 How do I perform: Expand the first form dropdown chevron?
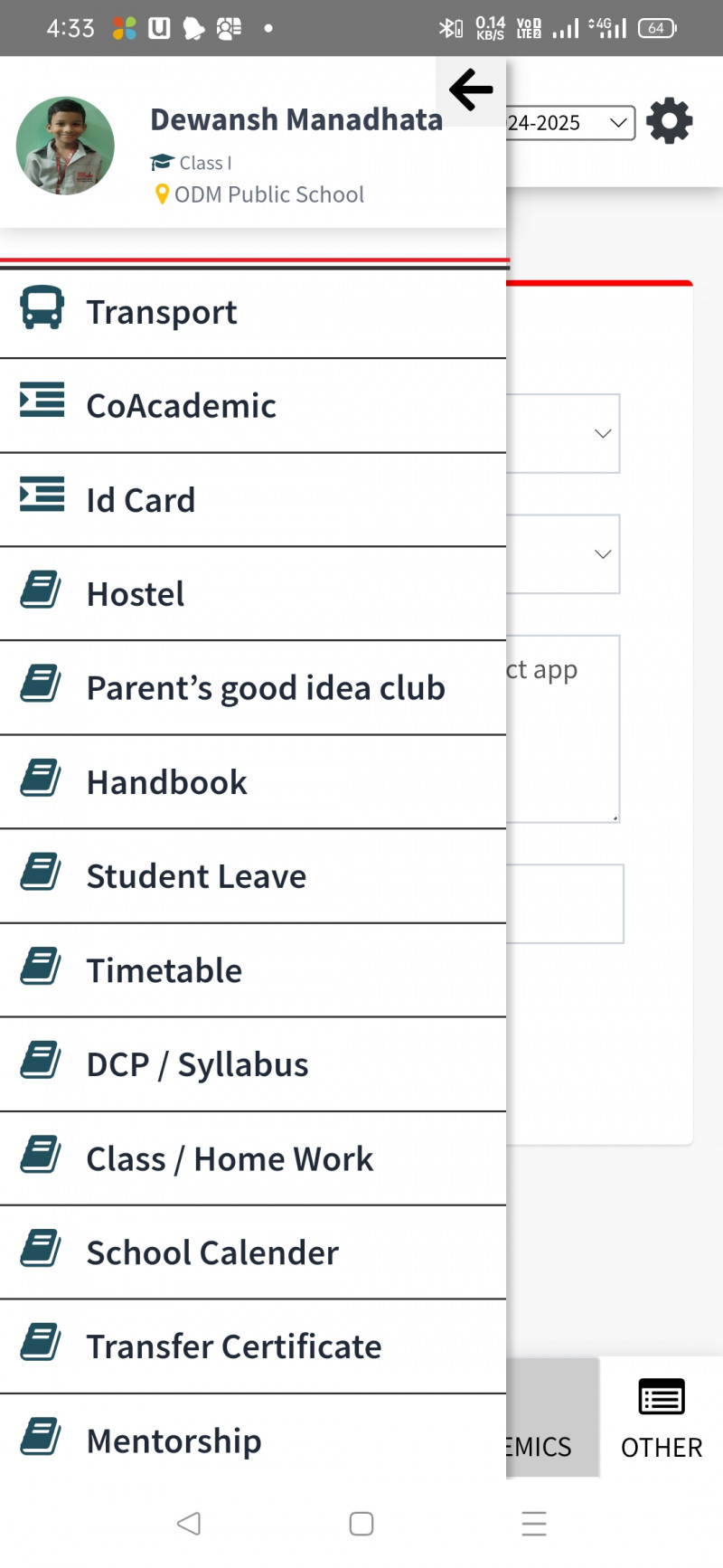click(x=603, y=434)
